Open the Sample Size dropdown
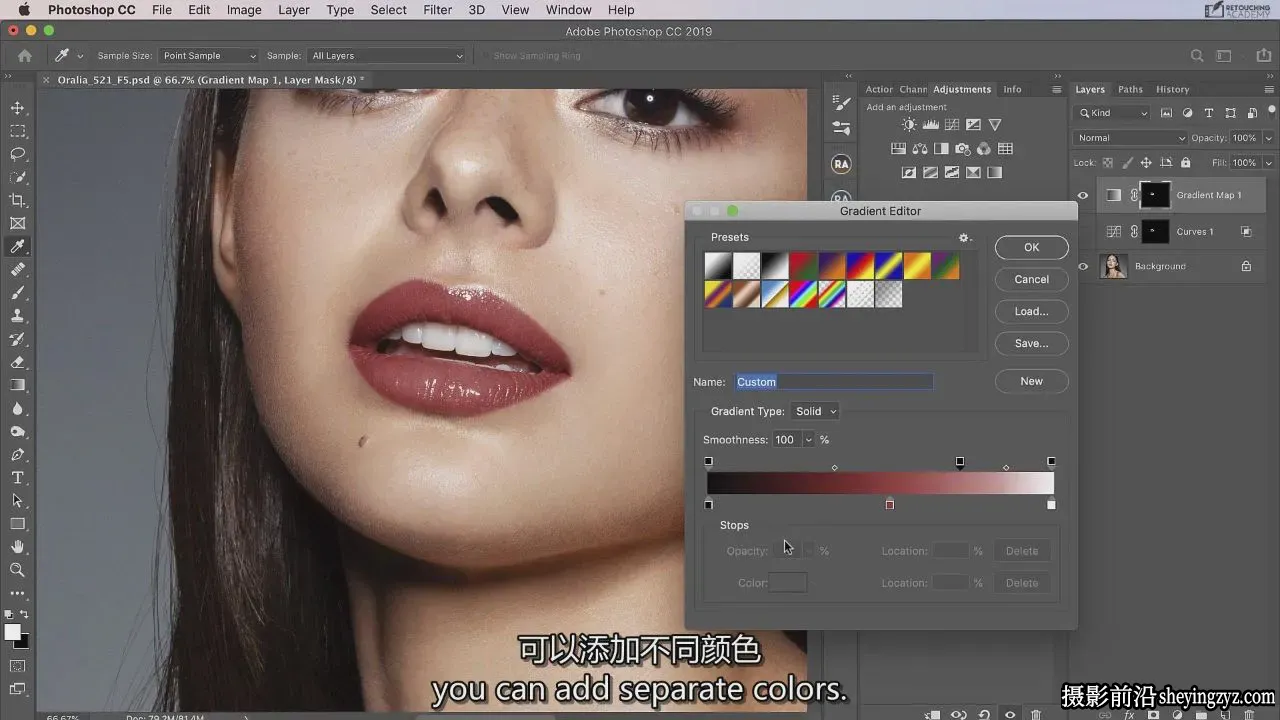Image resolution: width=1280 pixels, height=720 pixels. tap(208, 56)
